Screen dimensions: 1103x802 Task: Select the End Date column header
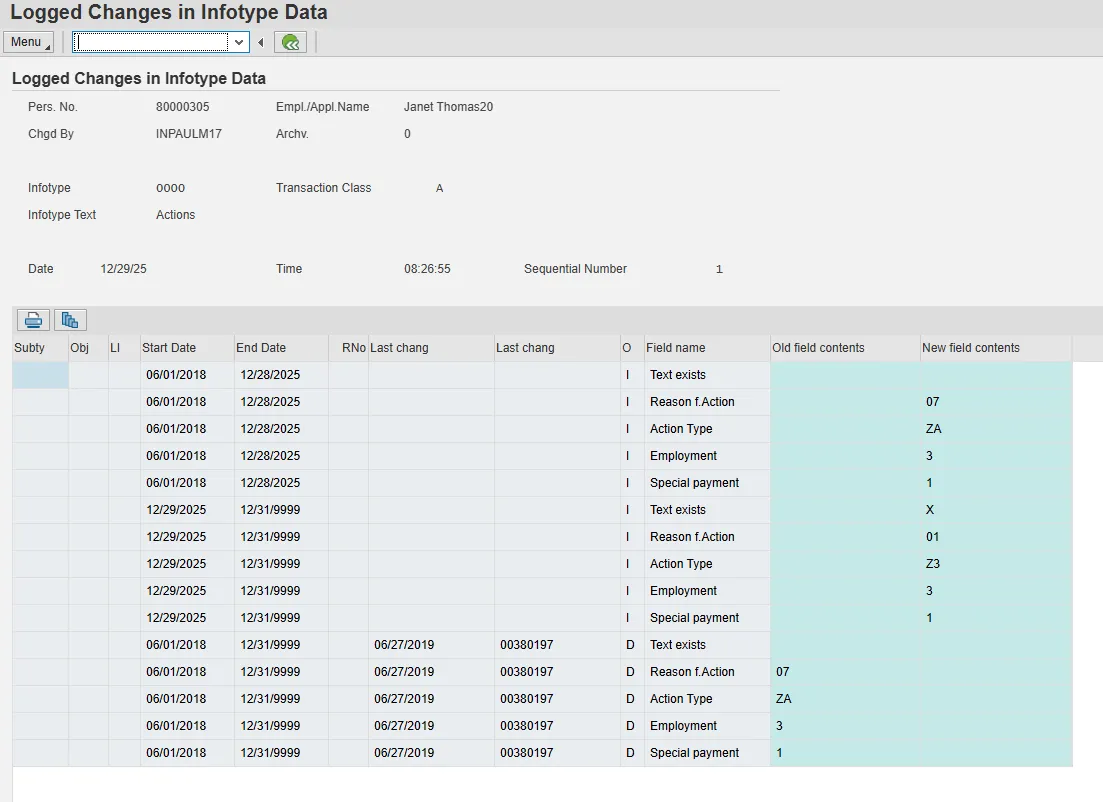click(280, 348)
